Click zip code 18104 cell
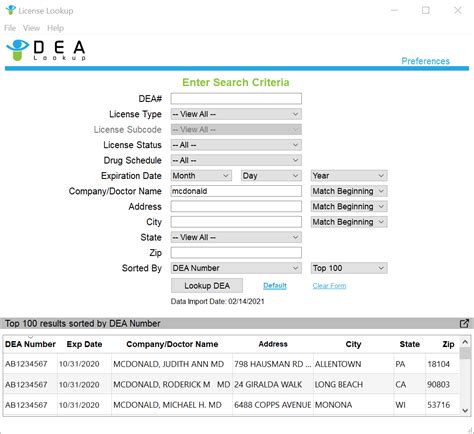 pyautogui.click(x=442, y=364)
